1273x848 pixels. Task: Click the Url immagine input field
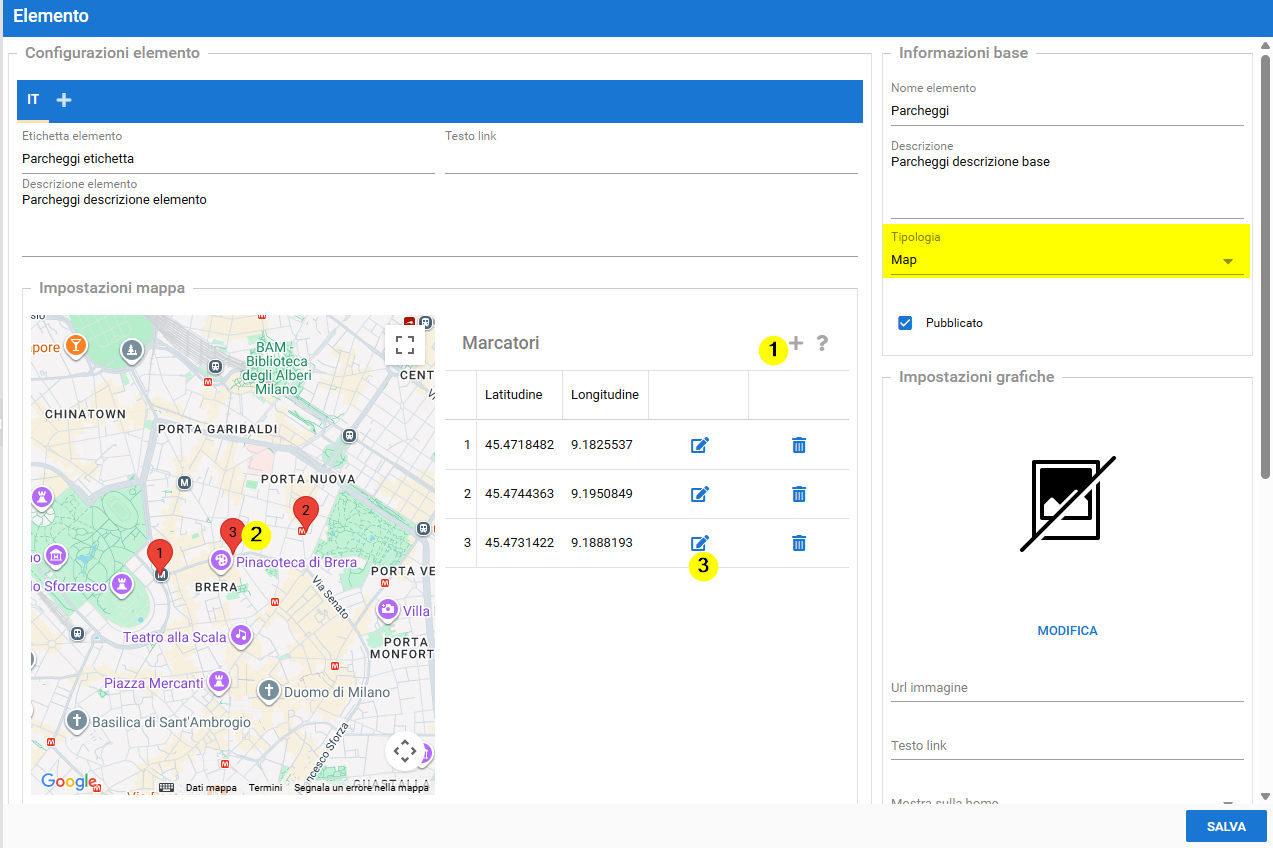click(x=1066, y=688)
